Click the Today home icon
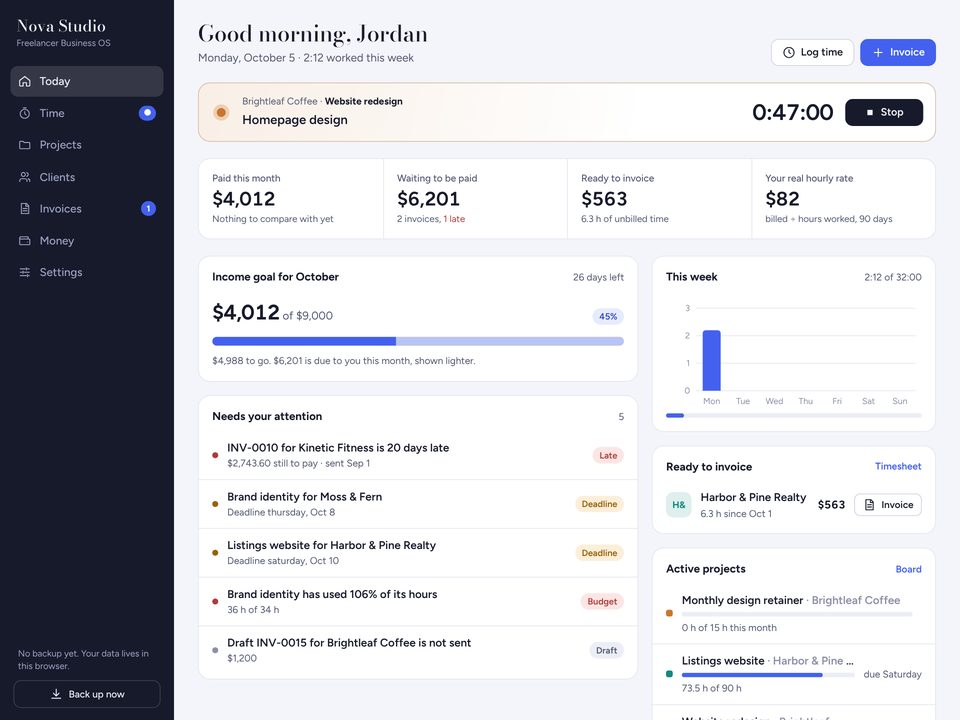 (x=24, y=81)
